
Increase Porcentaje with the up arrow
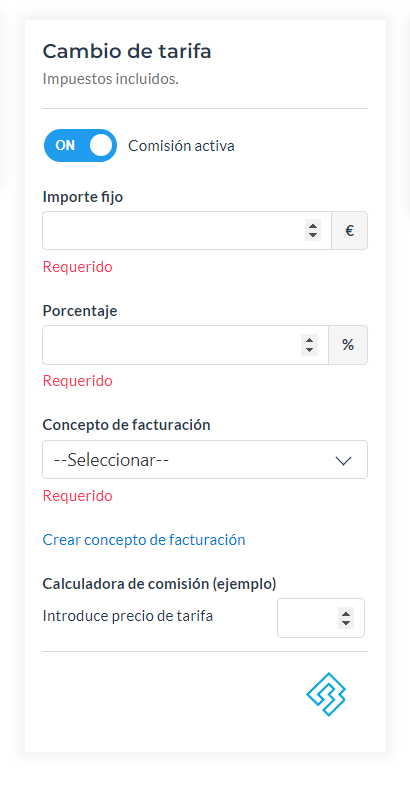point(309,340)
